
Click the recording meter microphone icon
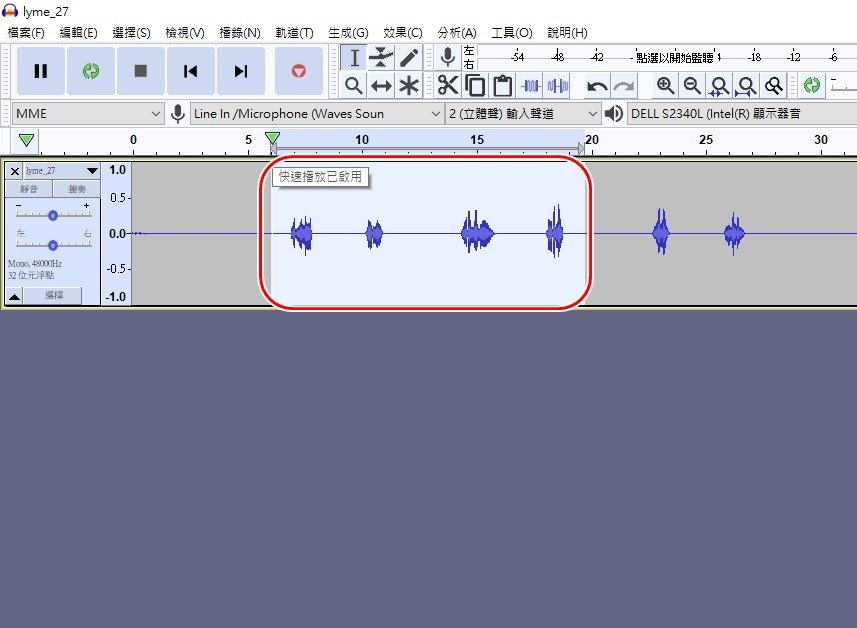(448, 57)
